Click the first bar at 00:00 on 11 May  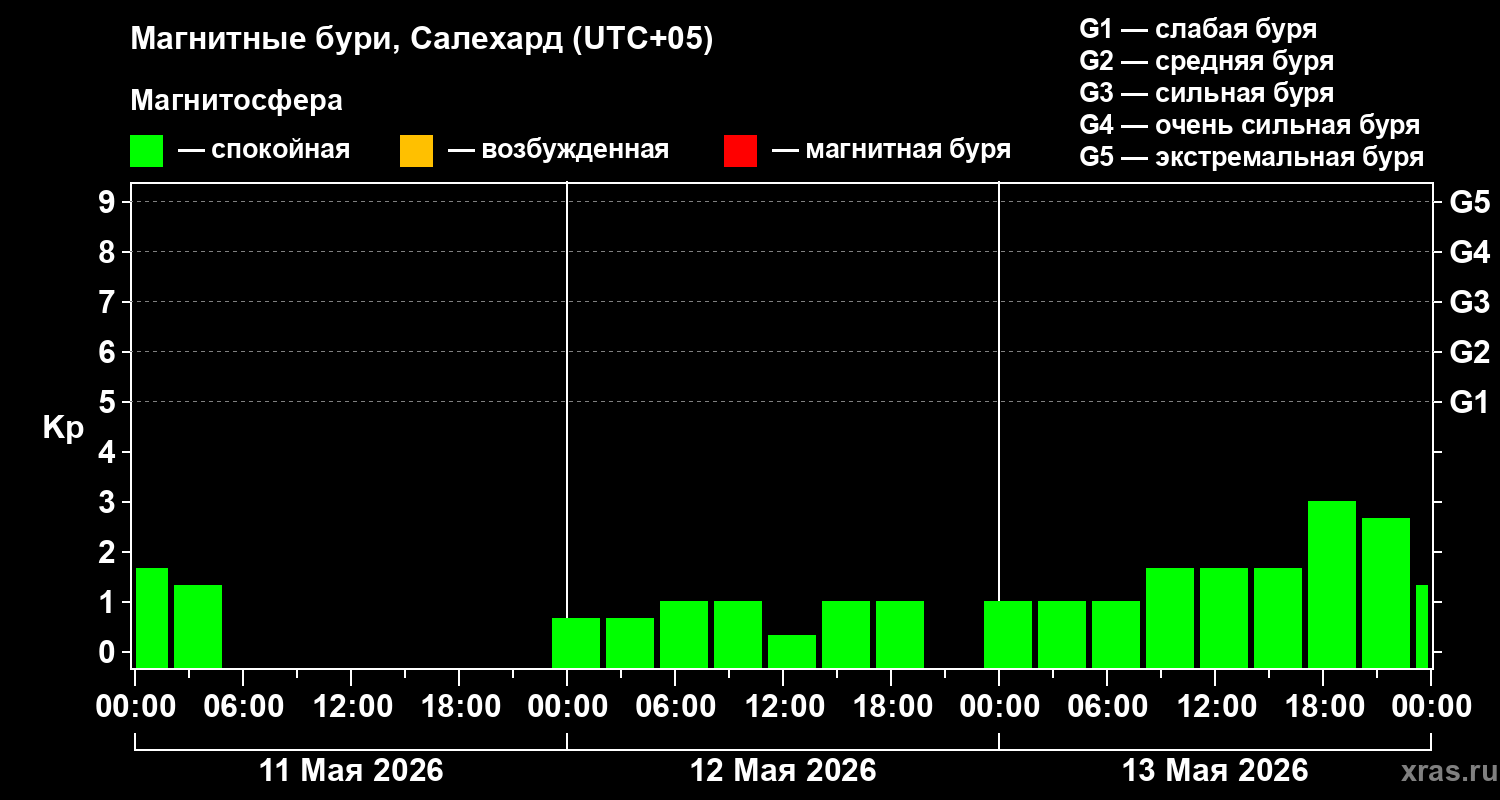click(x=152, y=617)
